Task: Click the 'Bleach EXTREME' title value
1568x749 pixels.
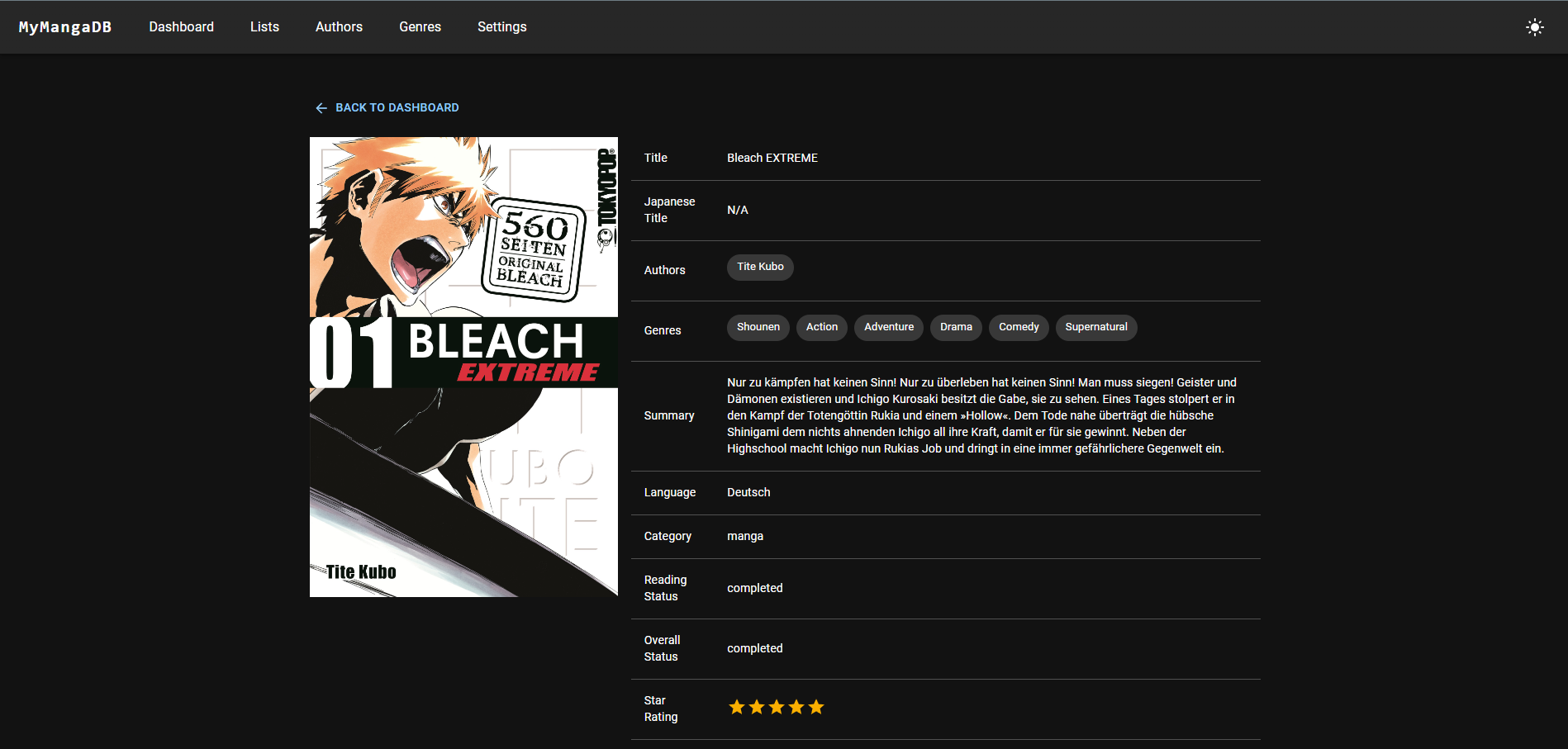Action: pos(772,158)
